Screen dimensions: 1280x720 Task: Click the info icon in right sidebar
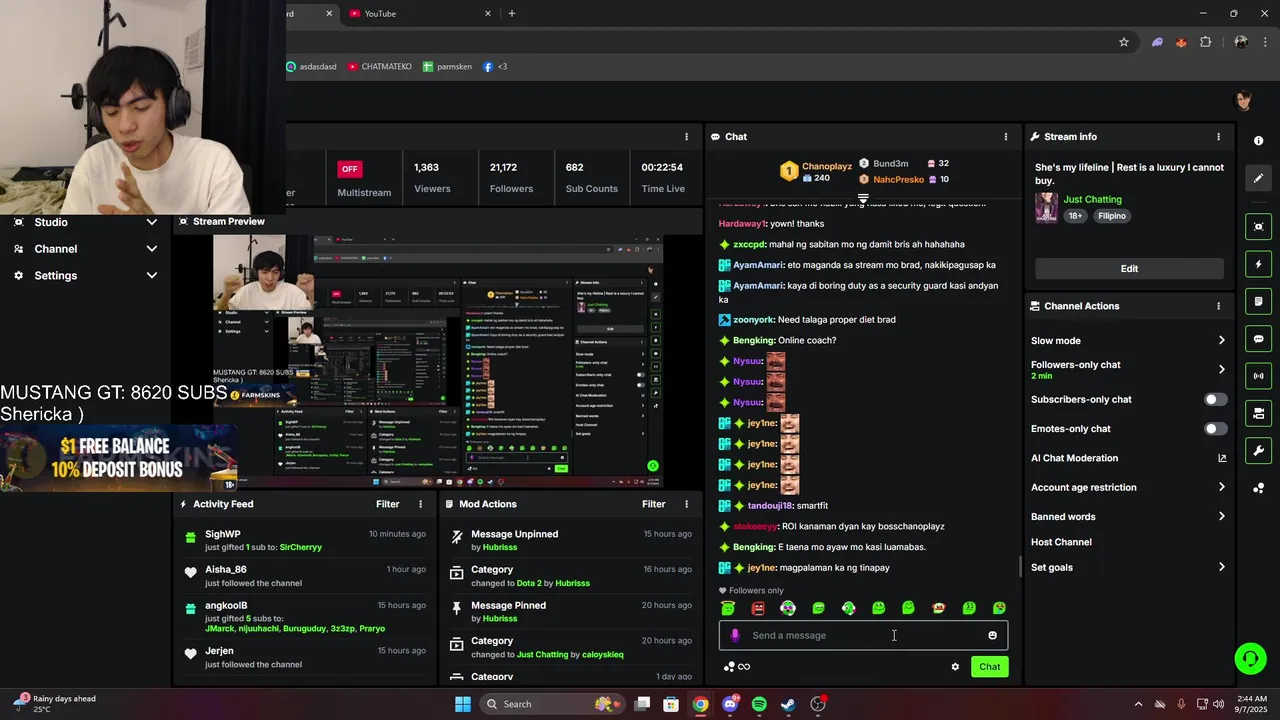[1258, 141]
